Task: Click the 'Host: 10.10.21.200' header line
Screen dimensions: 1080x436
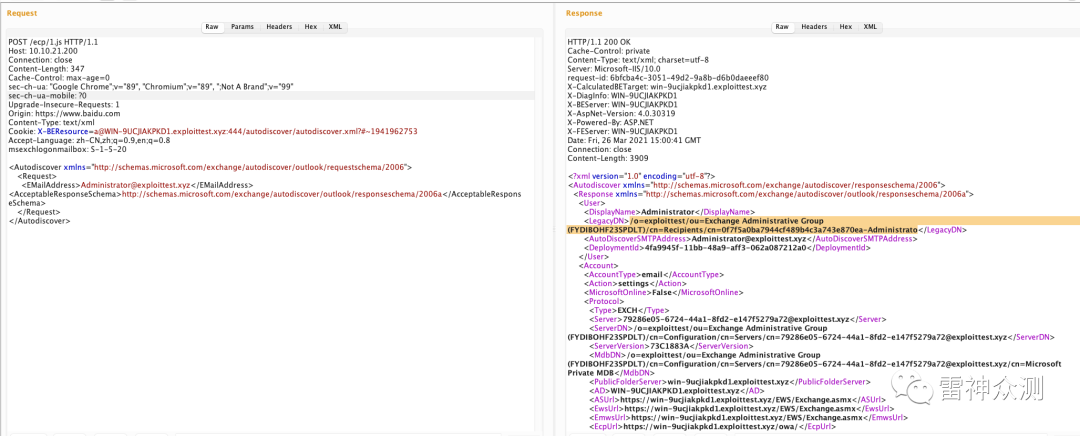Action: (43, 51)
